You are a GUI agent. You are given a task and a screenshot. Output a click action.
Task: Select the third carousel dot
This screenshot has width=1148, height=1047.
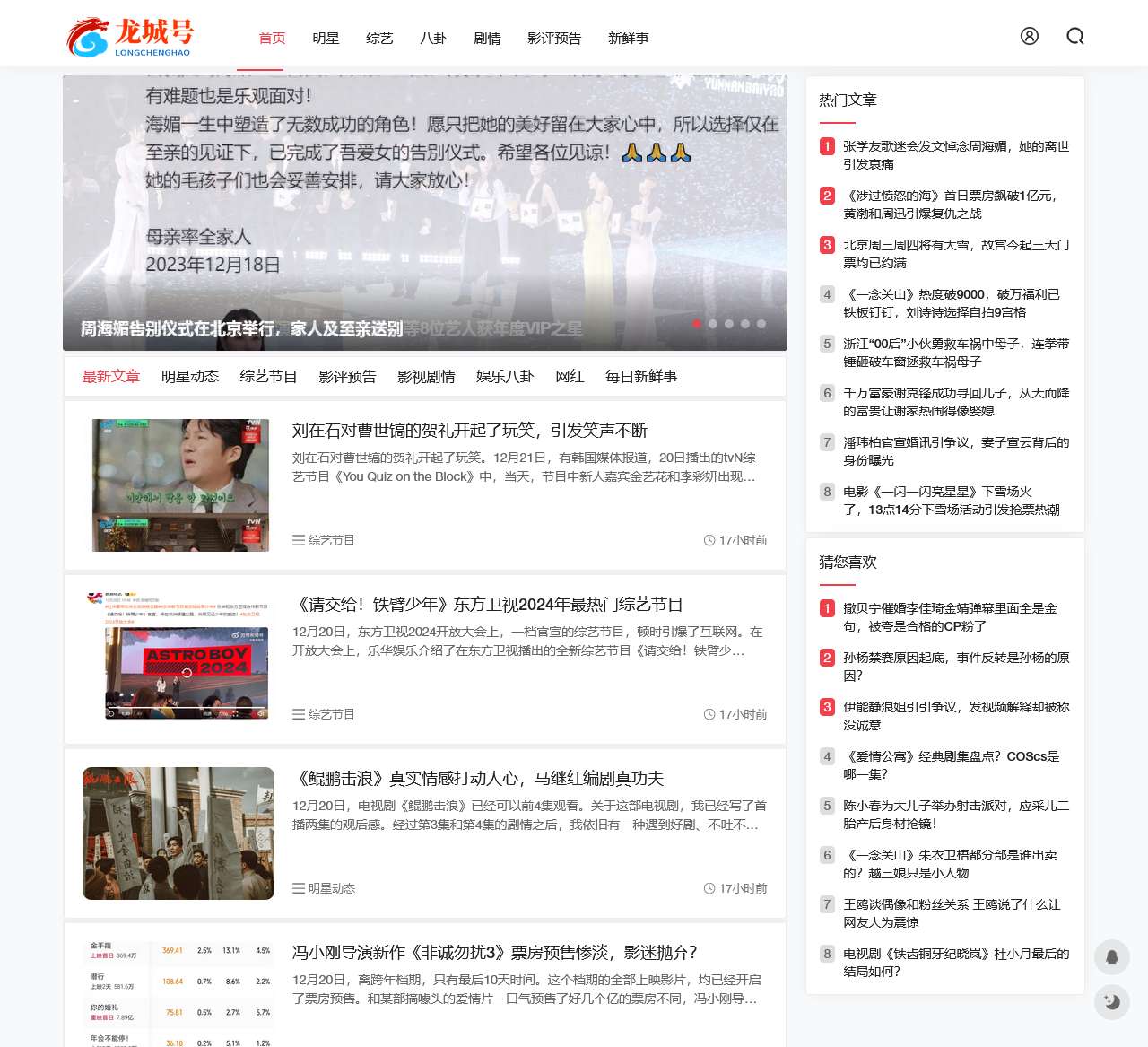[729, 324]
